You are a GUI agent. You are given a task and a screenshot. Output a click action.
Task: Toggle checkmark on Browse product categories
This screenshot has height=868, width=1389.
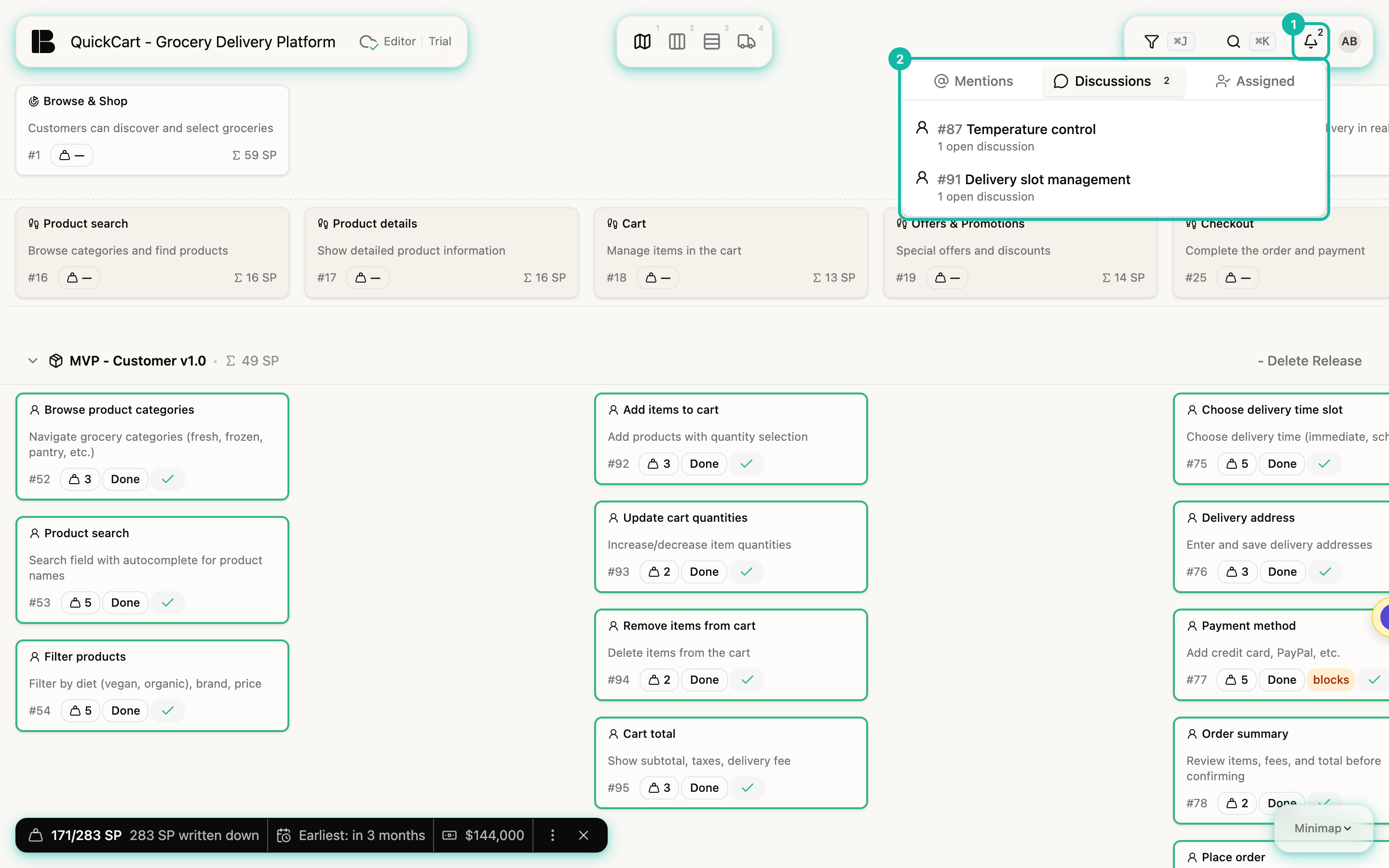coord(168,479)
